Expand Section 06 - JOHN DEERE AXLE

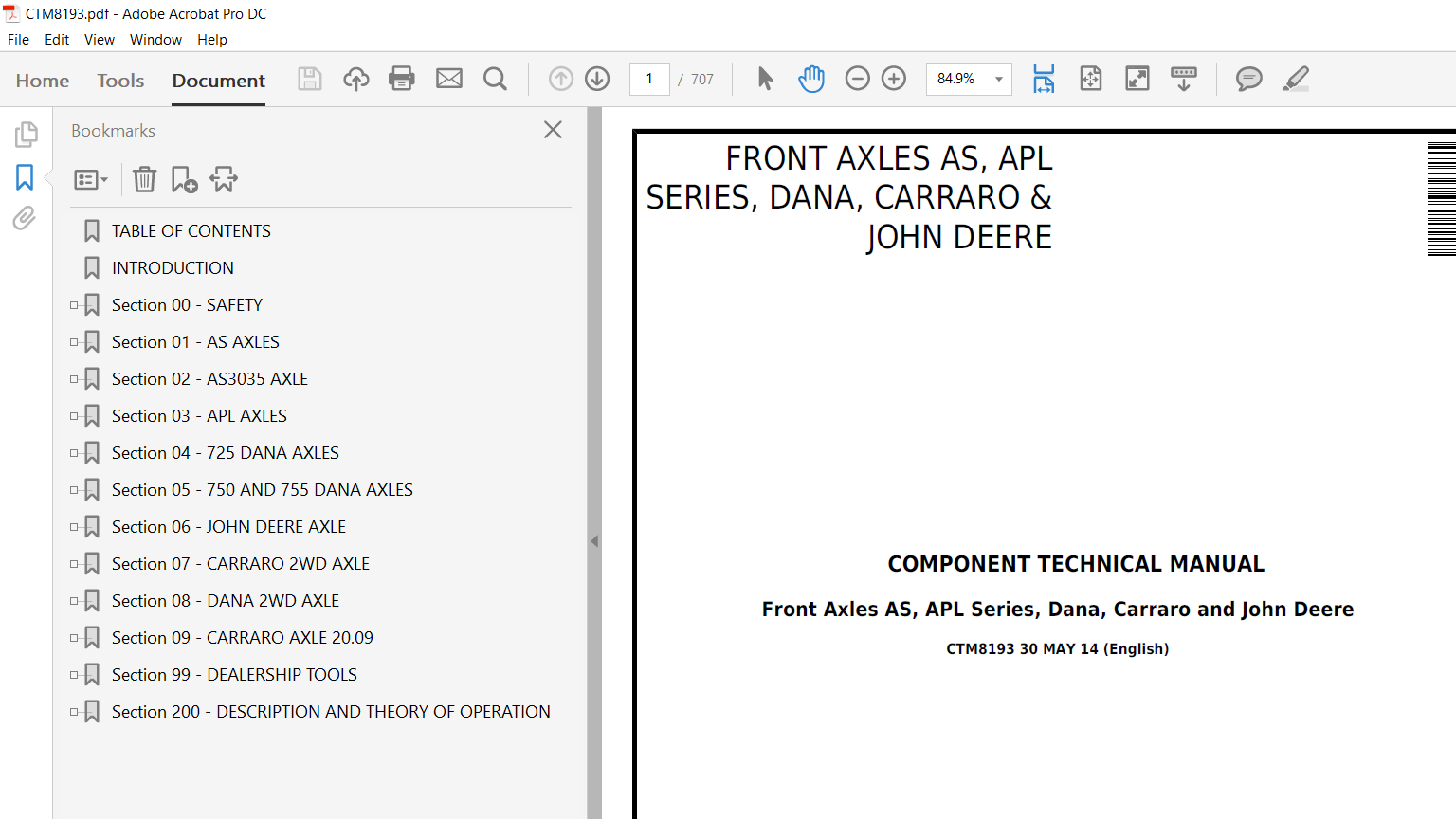pos(74,527)
